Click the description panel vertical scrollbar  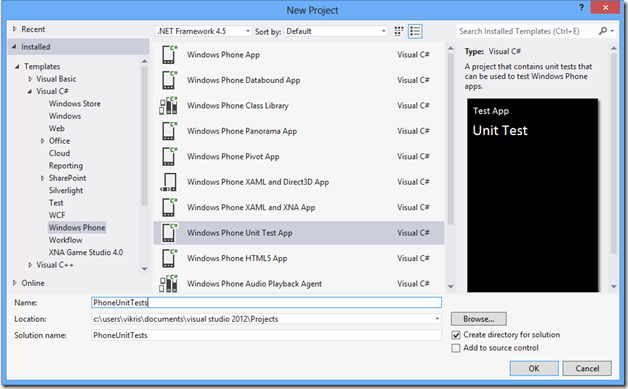614,152
